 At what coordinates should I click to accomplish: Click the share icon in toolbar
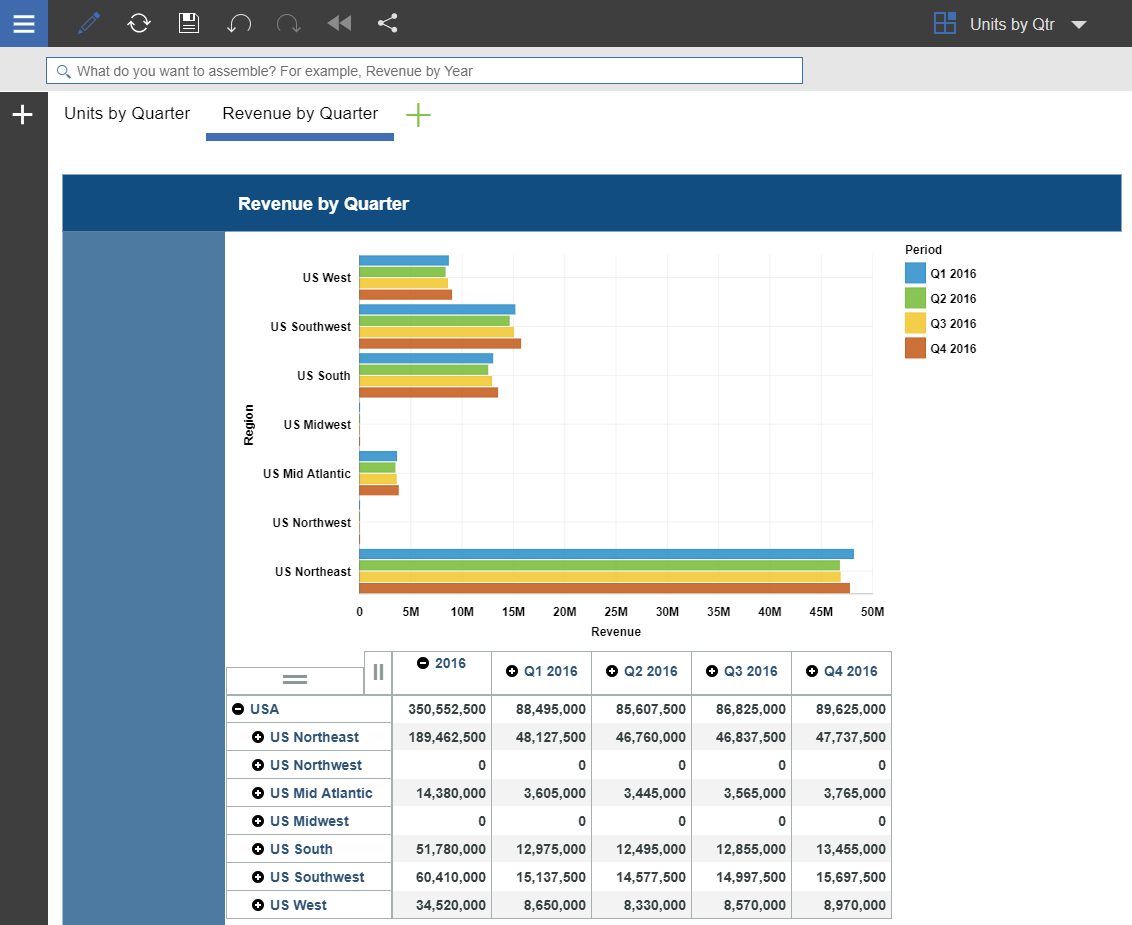(x=388, y=23)
